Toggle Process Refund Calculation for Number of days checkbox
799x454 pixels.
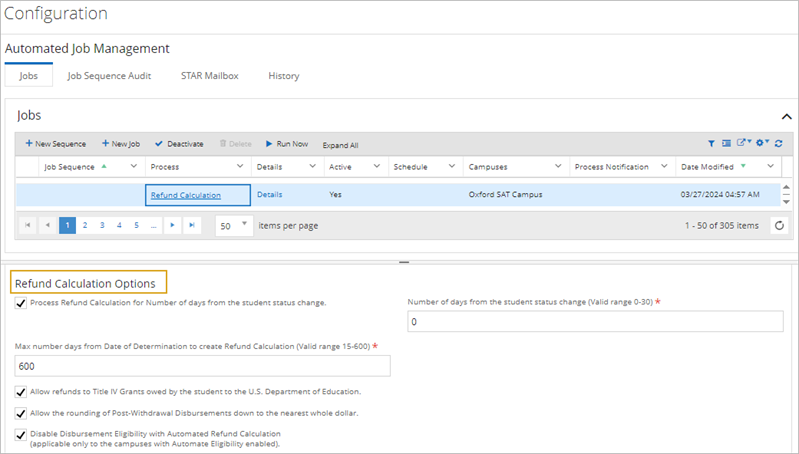pos(20,303)
